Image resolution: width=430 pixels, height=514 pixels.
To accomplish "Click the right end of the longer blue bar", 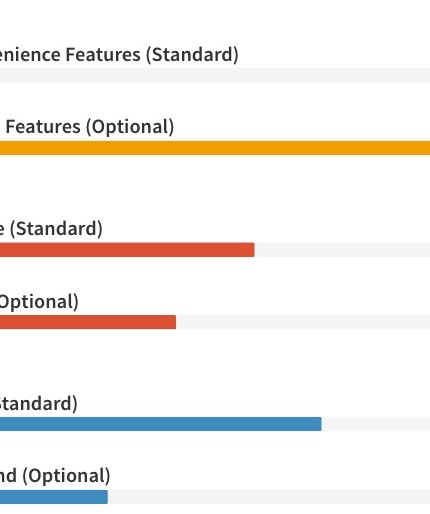I will (x=319, y=424).
